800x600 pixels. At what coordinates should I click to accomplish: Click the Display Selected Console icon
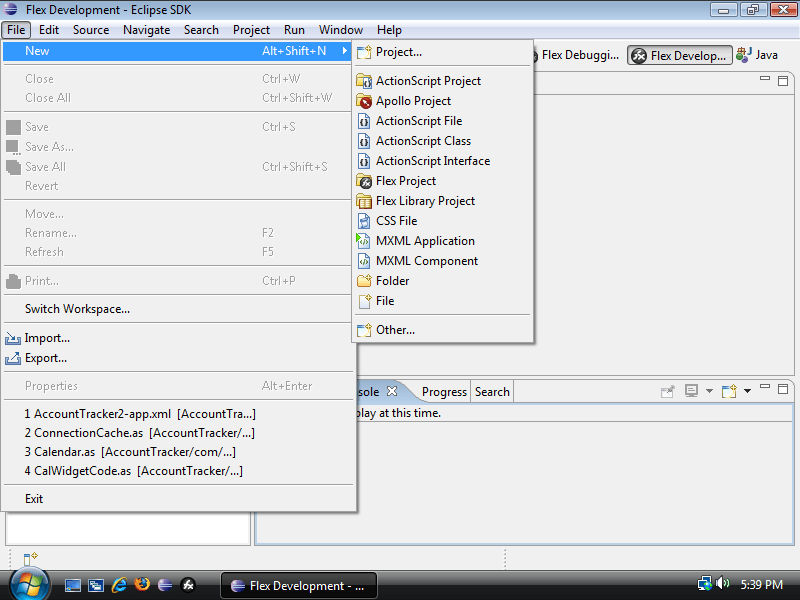click(x=691, y=391)
